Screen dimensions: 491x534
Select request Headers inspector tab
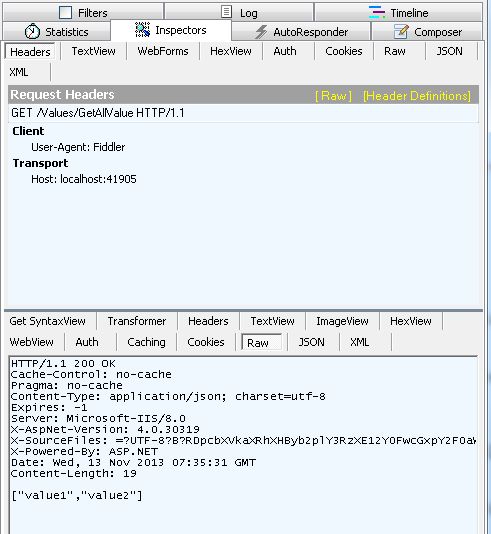[x=30, y=52]
